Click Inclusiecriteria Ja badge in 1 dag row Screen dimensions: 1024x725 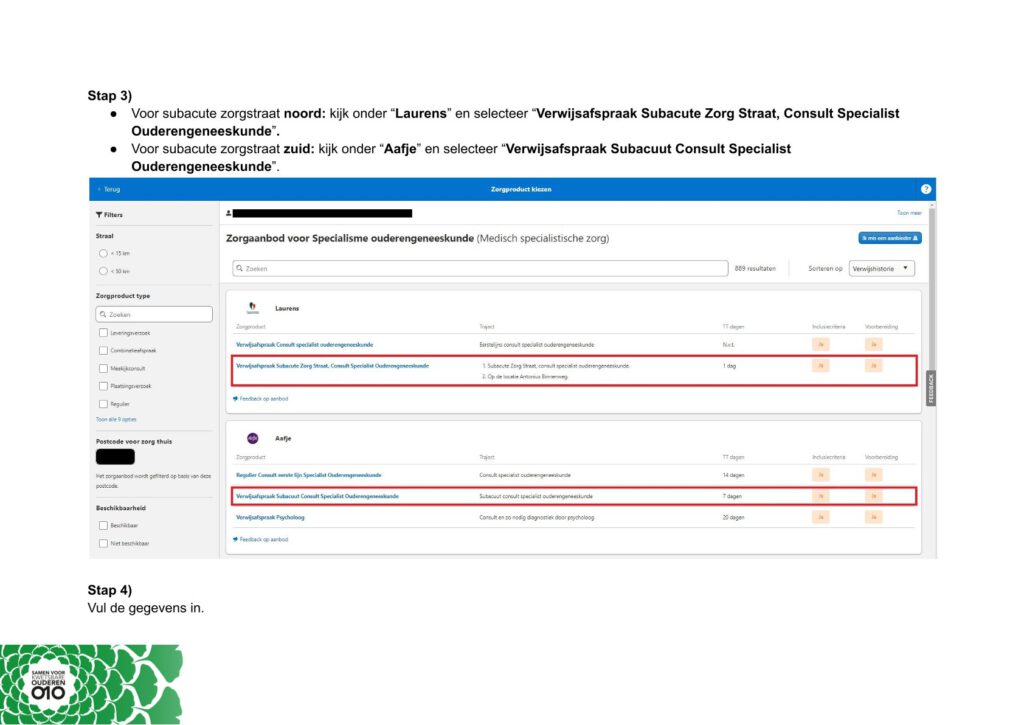pos(821,366)
